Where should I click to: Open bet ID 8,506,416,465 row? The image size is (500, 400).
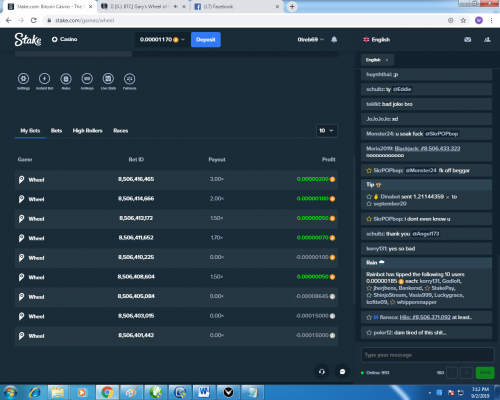point(176,179)
